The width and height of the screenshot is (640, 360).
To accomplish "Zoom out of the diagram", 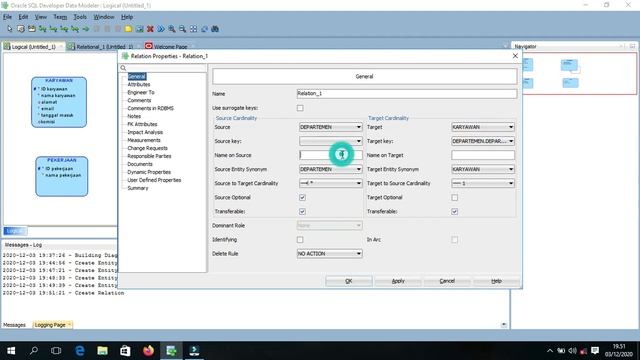I will click(182, 29).
